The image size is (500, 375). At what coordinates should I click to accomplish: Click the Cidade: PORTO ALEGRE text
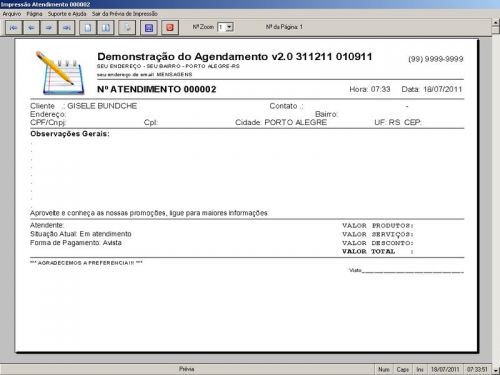[x=281, y=122]
